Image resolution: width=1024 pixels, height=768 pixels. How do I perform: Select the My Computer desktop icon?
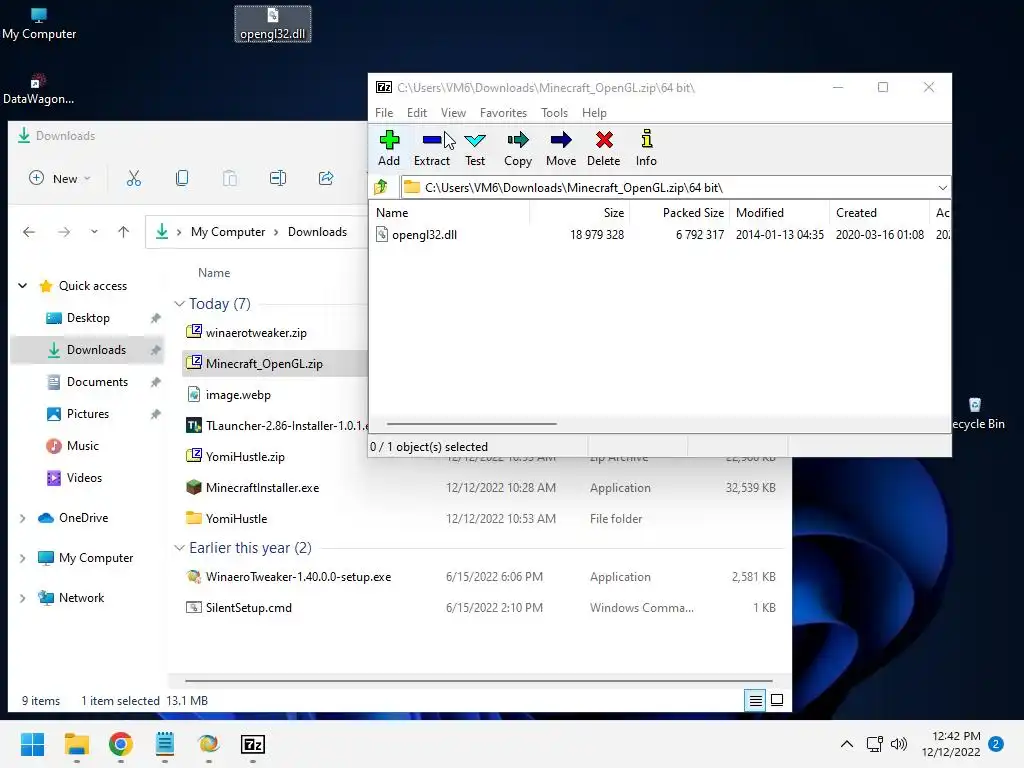pyautogui.click(x=39, y=24)
